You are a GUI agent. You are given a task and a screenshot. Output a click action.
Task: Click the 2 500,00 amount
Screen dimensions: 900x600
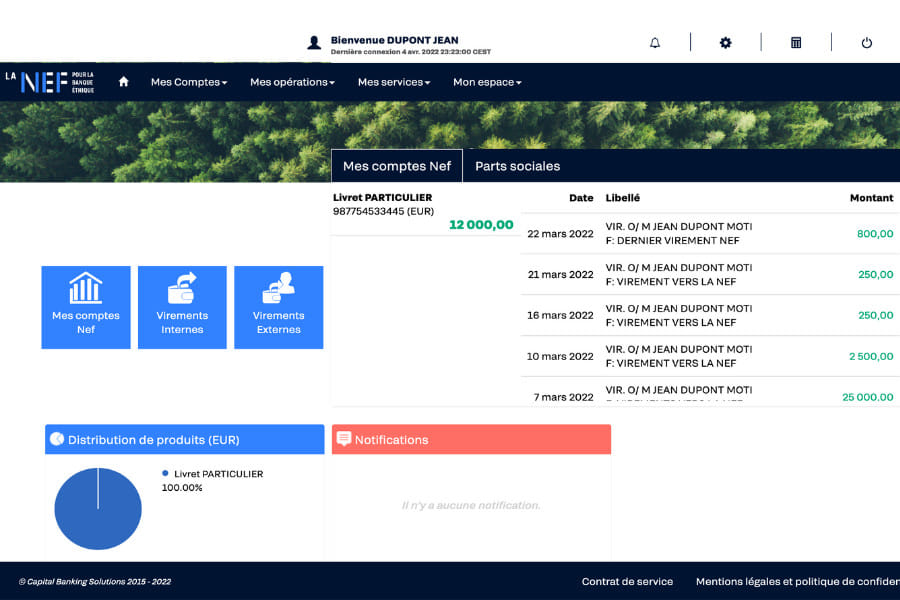coord(871,356)
